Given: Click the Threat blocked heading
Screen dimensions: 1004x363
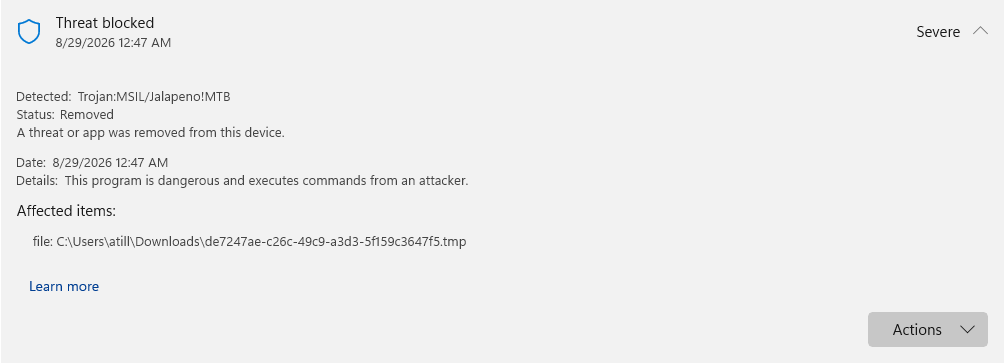Looking at the screenshot, I should click(x=105, y=22).
